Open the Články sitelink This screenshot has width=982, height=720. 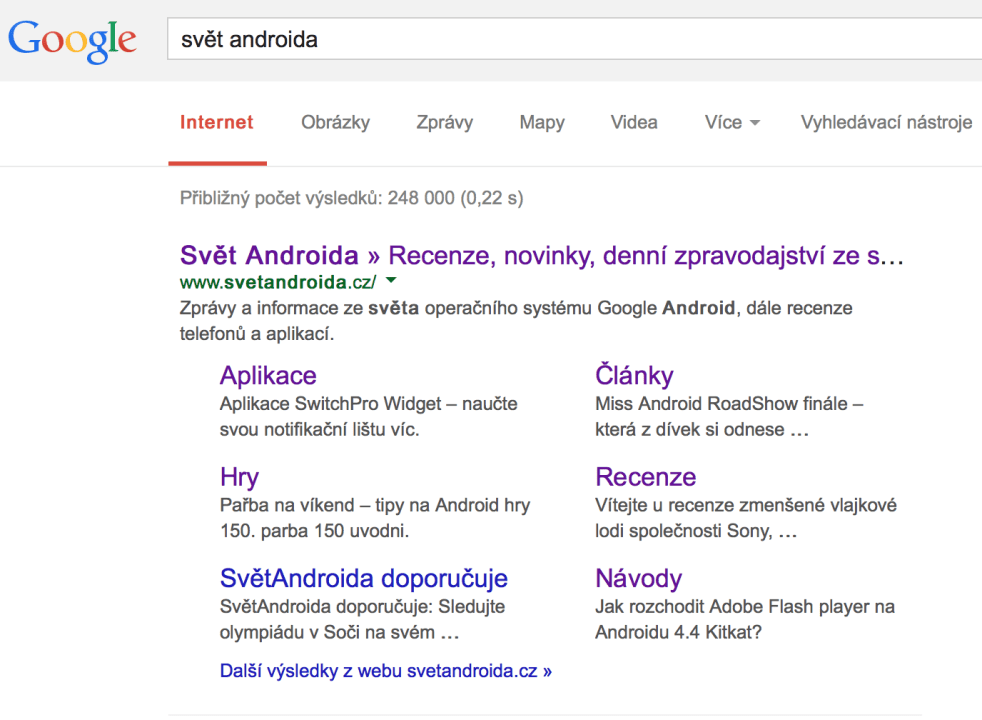(x=634, y=376)
